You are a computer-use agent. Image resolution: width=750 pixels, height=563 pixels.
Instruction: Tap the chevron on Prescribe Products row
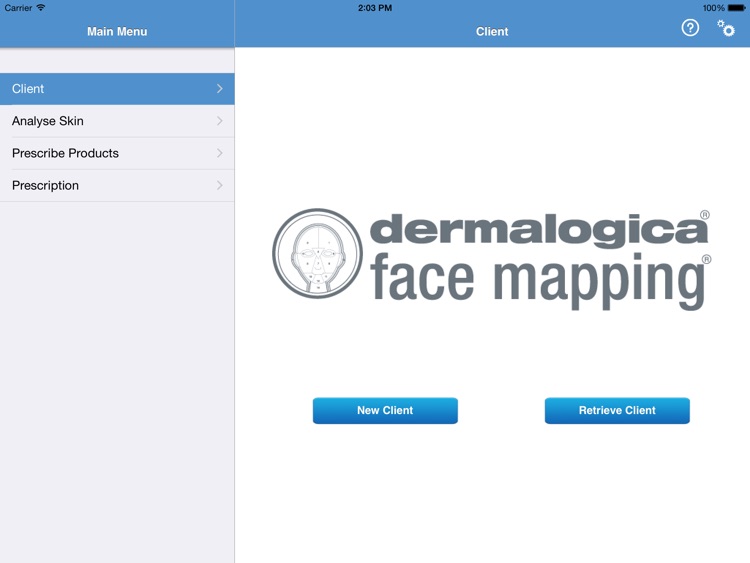click(x=220, y=153)
